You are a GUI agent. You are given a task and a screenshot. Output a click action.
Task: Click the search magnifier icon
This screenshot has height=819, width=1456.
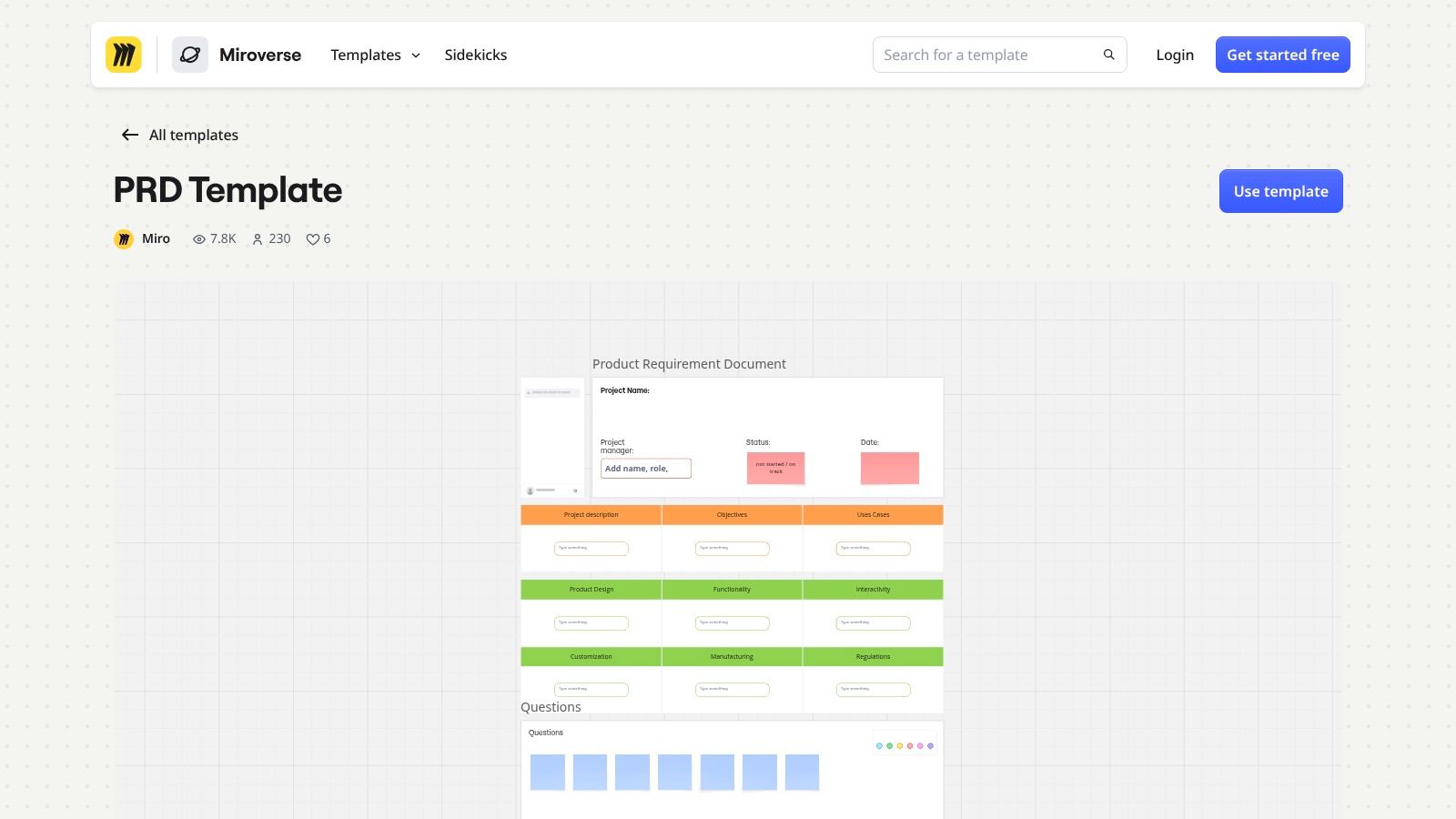pyautogui.click(x=1108, y=55)
